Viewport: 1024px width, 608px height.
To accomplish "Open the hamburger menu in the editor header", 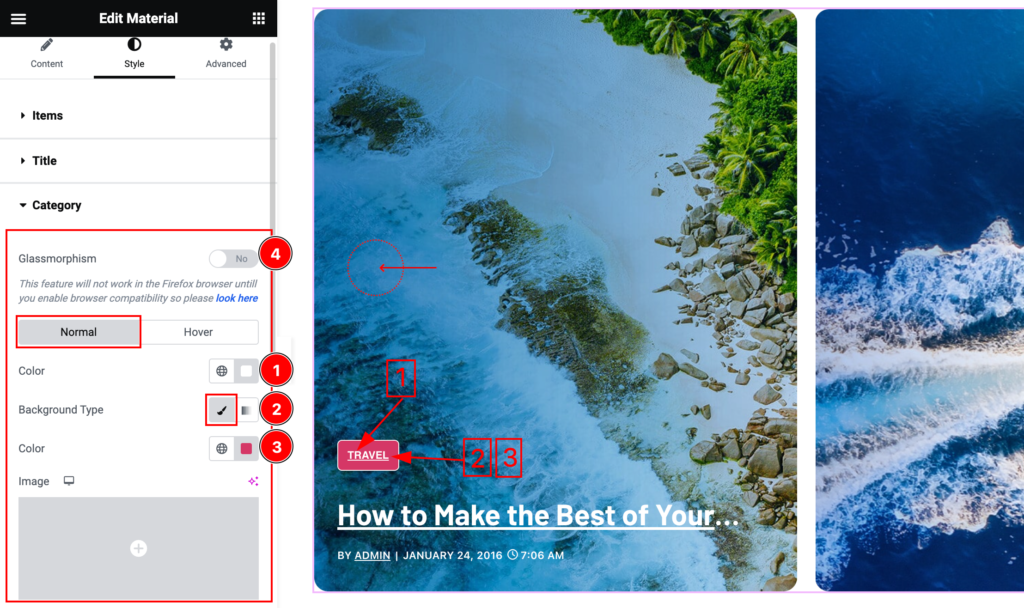I will [18, 19].
